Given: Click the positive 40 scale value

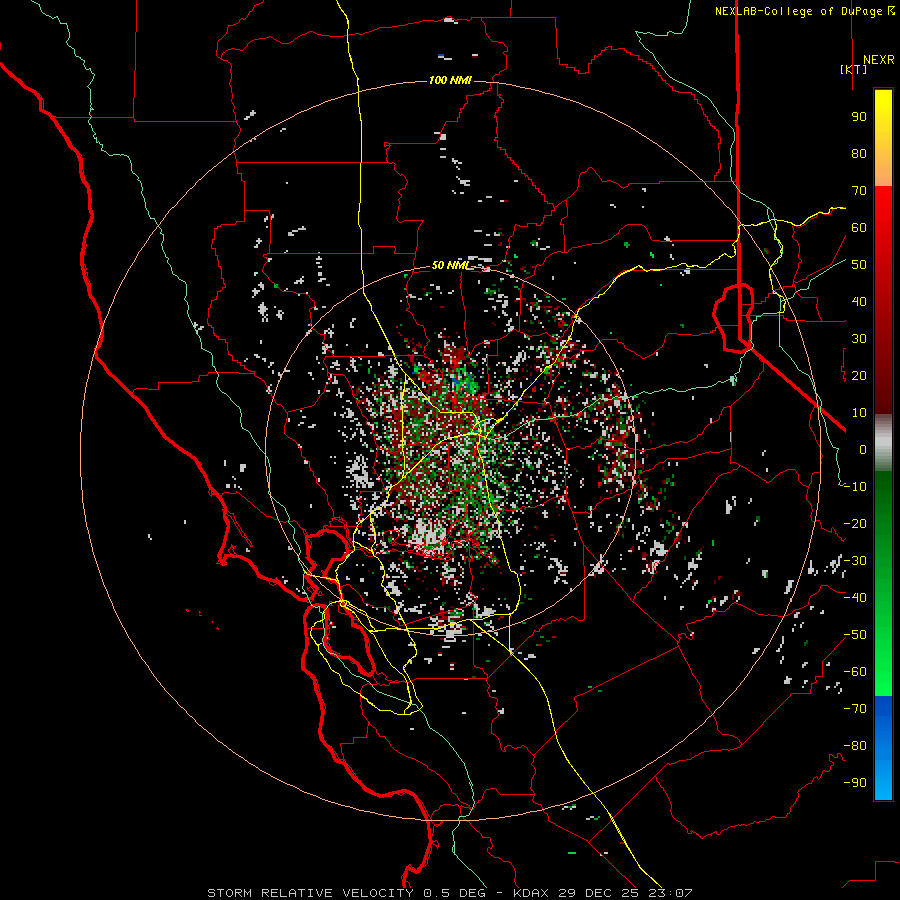Looking at the screenshot, I should [x=859, y=301].
